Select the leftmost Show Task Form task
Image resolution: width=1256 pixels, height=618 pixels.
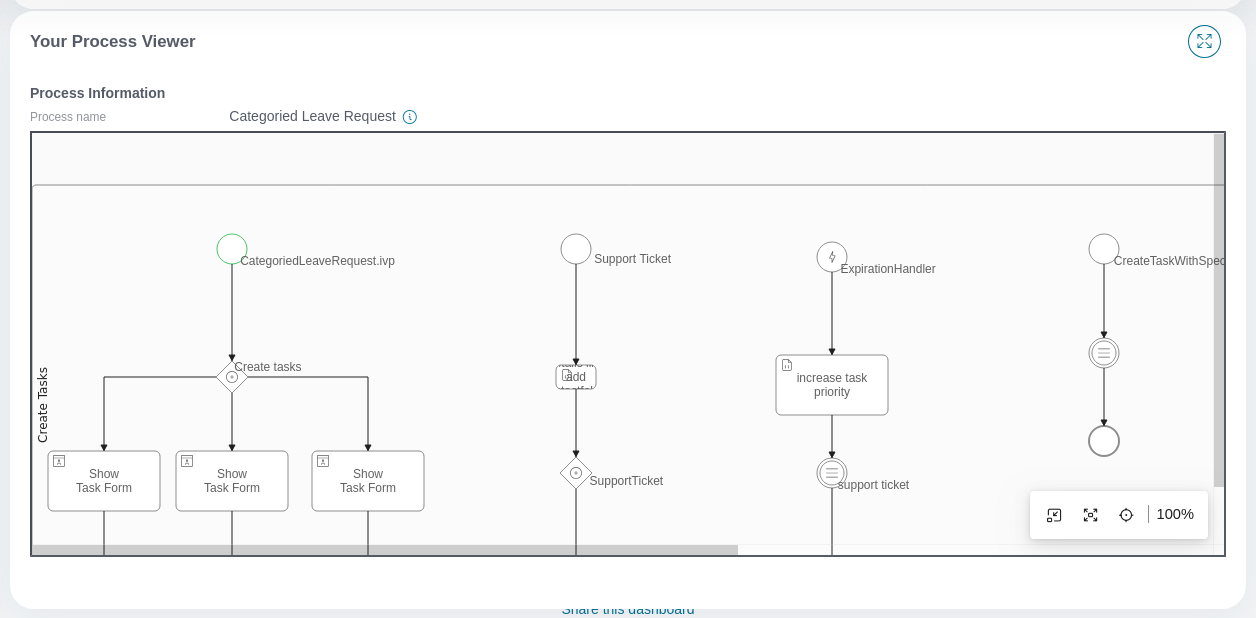click(x=104, y=481)
